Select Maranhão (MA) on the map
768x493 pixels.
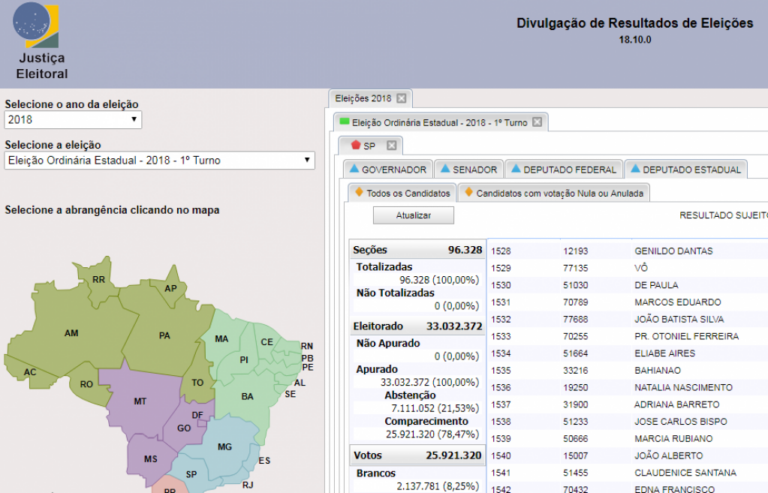tap(221, 339)
